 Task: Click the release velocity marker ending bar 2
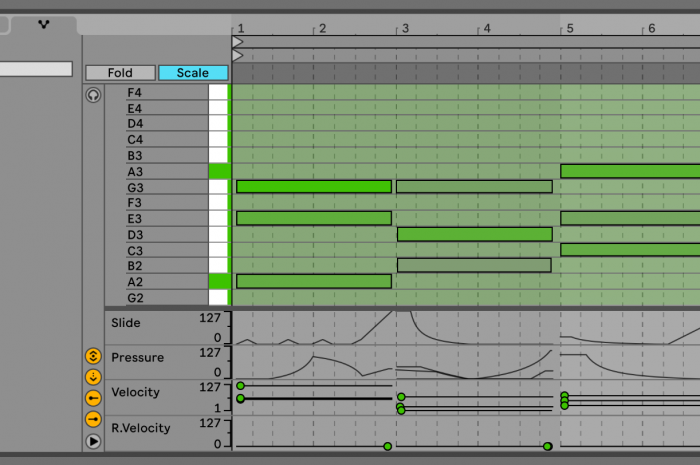coord(388,446)
